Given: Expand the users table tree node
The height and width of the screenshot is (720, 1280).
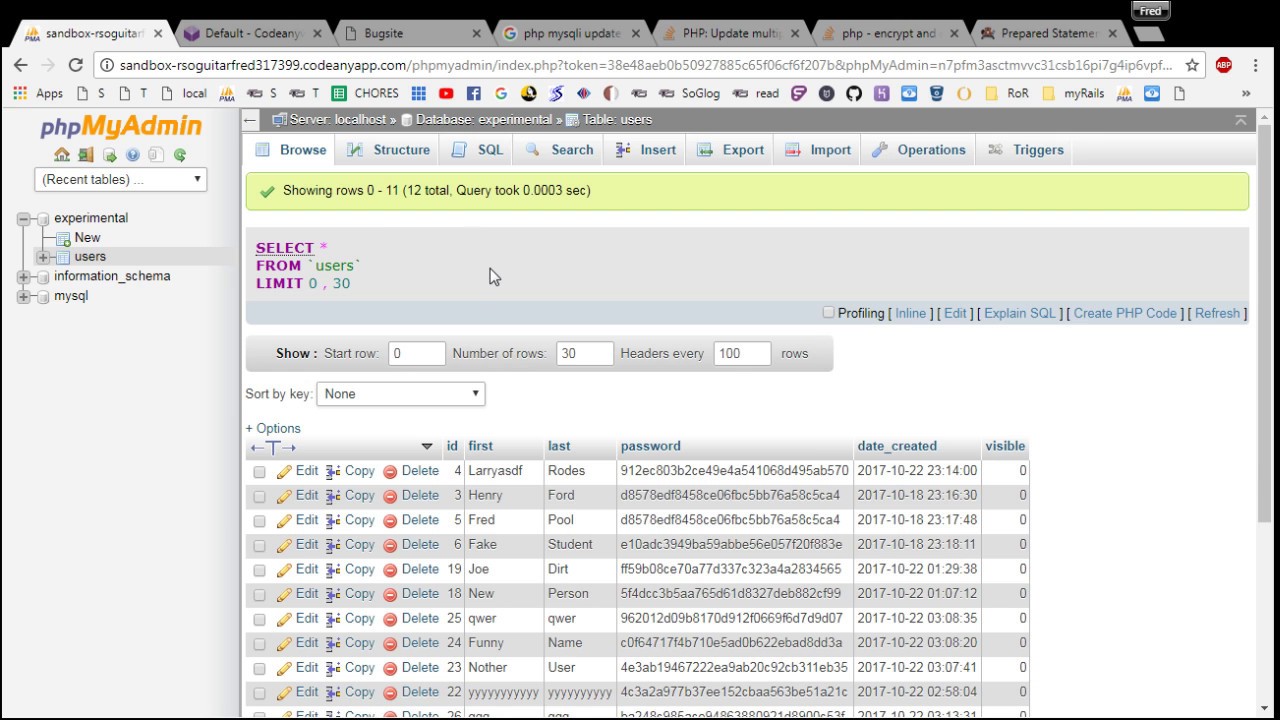Looking at the screenshot, I should click(x=43, y=257).
